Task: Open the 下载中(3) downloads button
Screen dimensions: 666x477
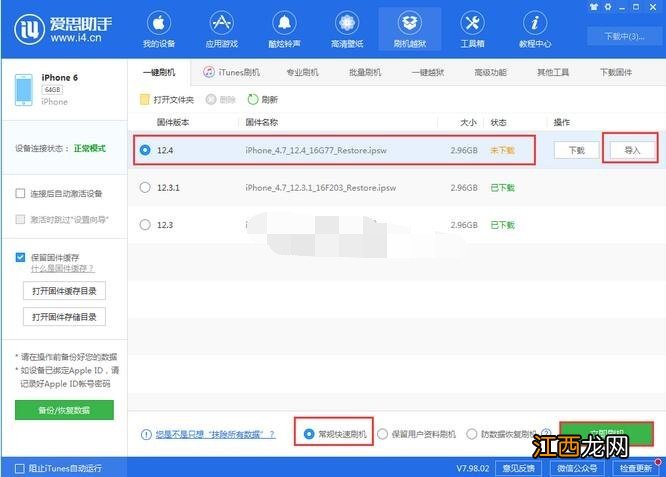Action: [x=624, y=36]
